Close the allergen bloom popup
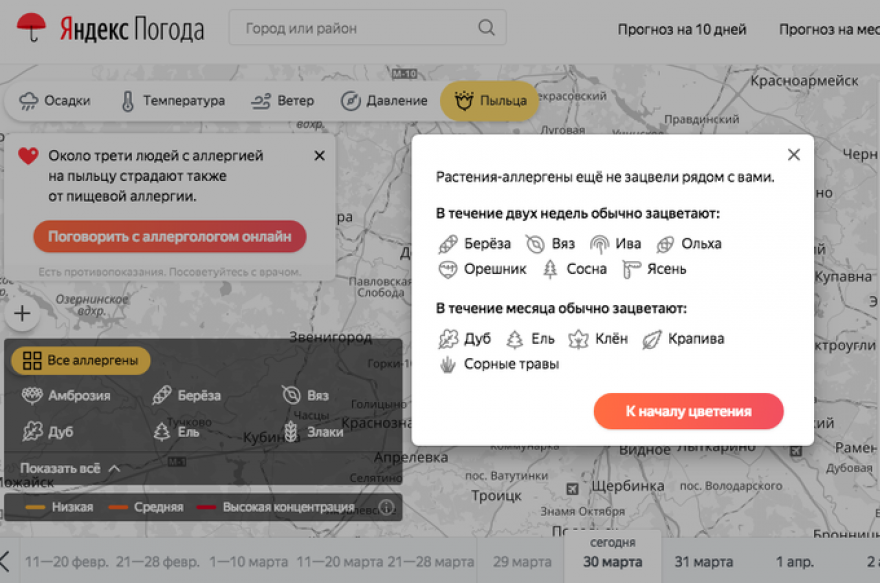Image resolution: width=880 pixels, height=583 pixels. coord(793,155)
